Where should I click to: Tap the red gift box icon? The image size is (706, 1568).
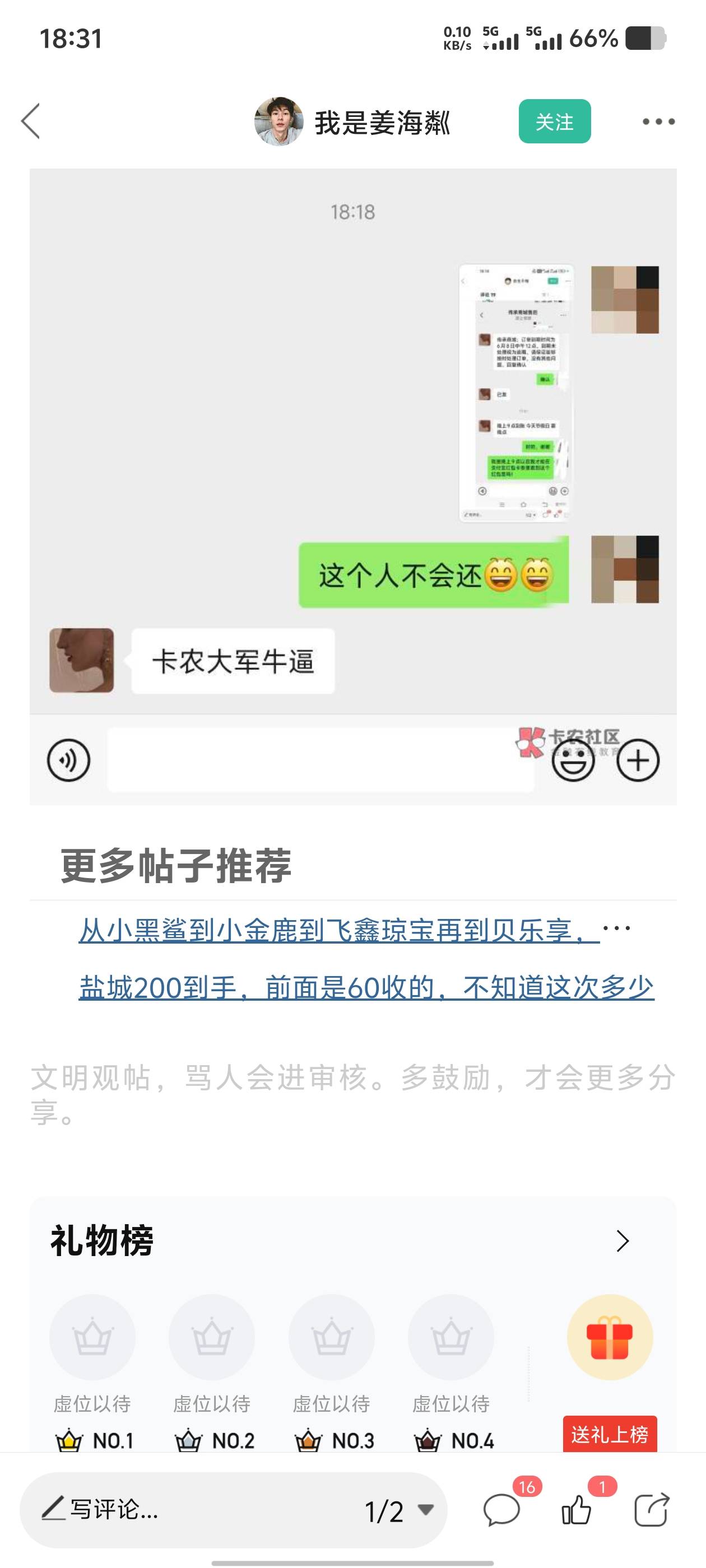click(610, 1337)
